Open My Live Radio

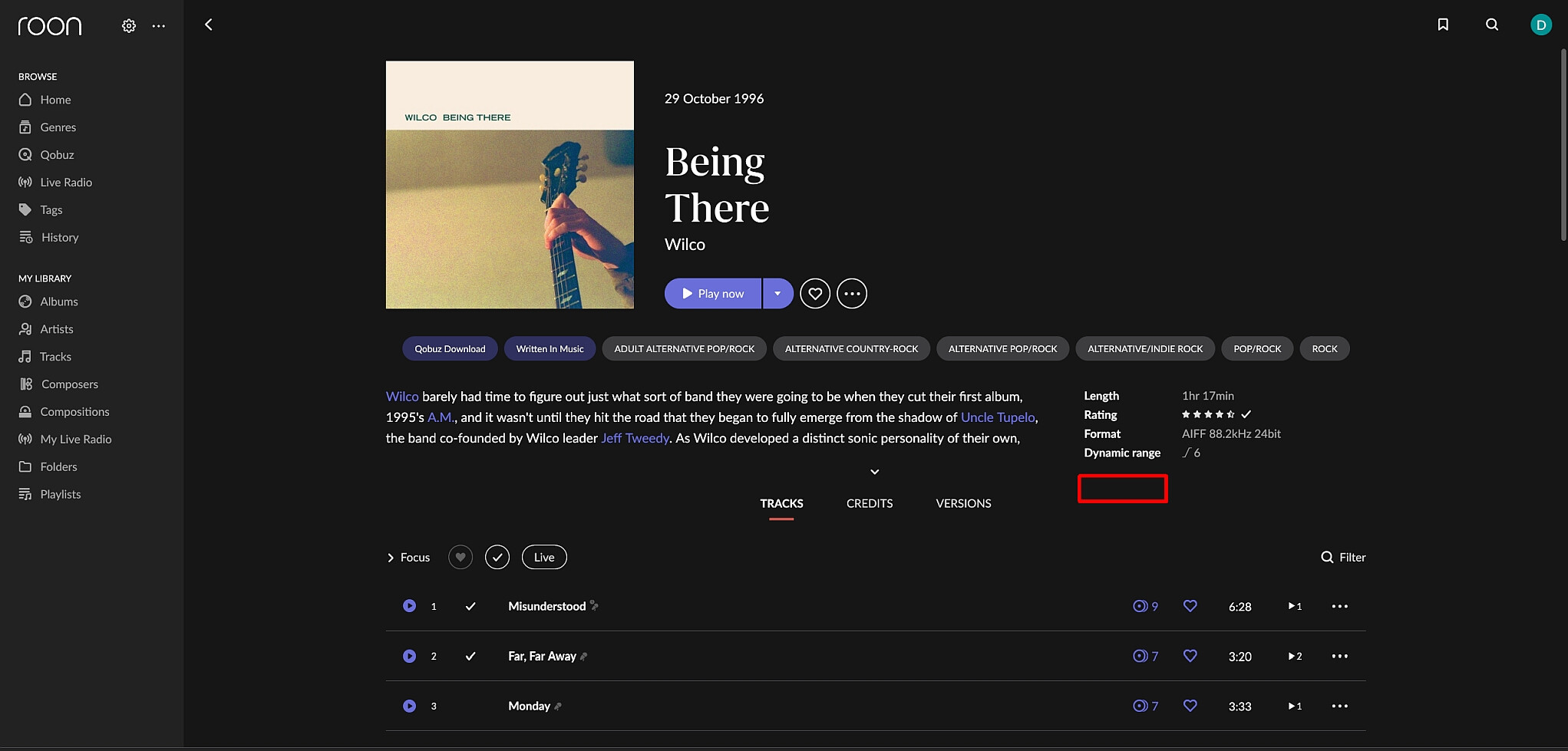(76, 440)
